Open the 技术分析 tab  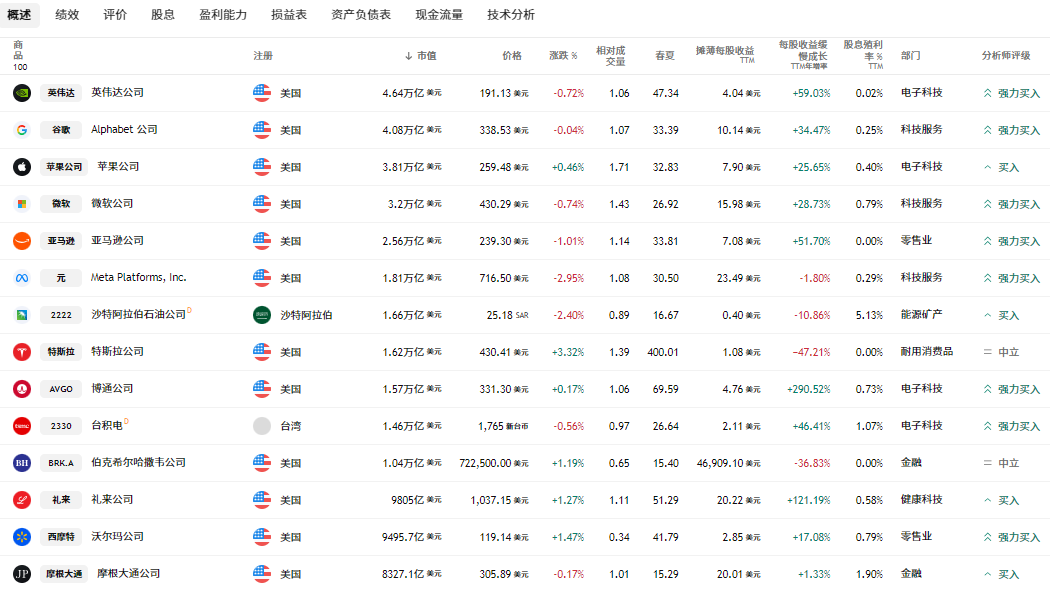[511, 15]
